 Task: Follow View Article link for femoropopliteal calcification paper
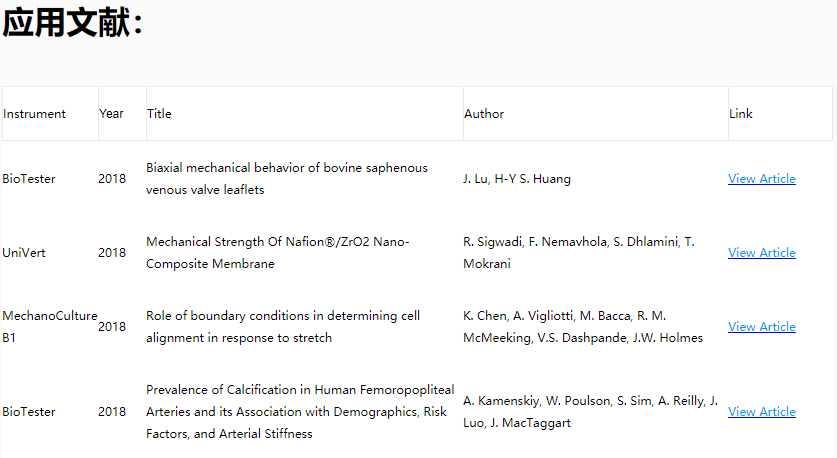(761, 412)
